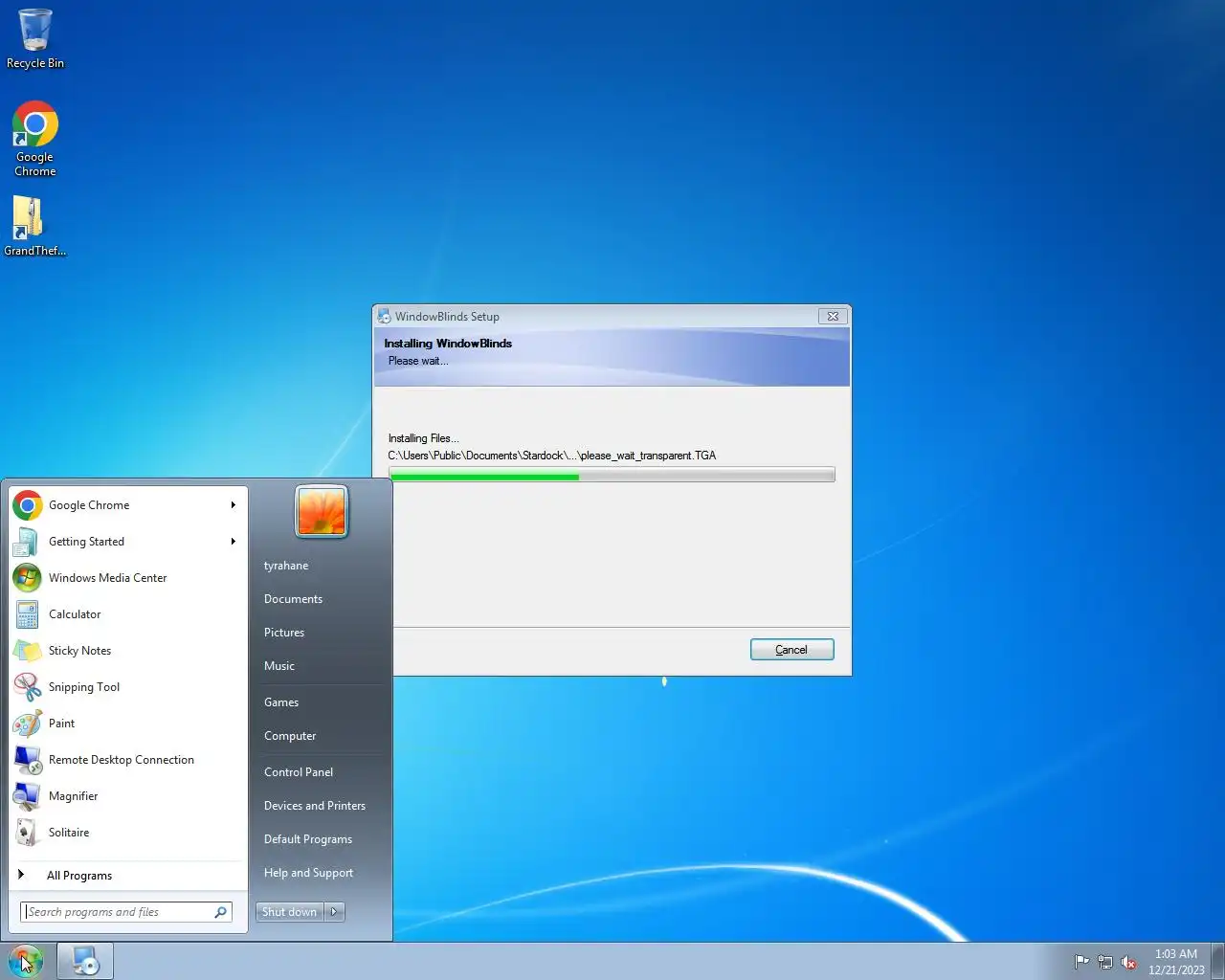The height and width of the screenshot is (980, 1225).
Task: Click the Windows Media Center label
Action: coord(107,578)
